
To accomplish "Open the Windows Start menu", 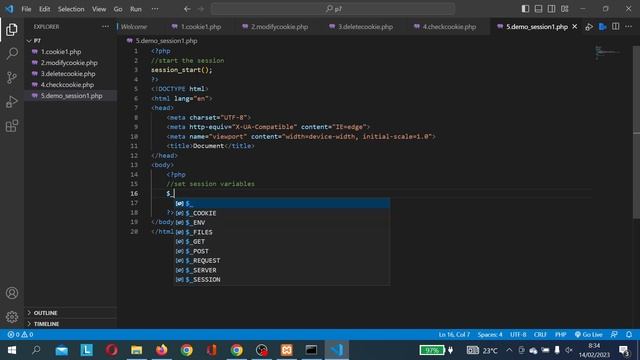I will click(12, 350).
